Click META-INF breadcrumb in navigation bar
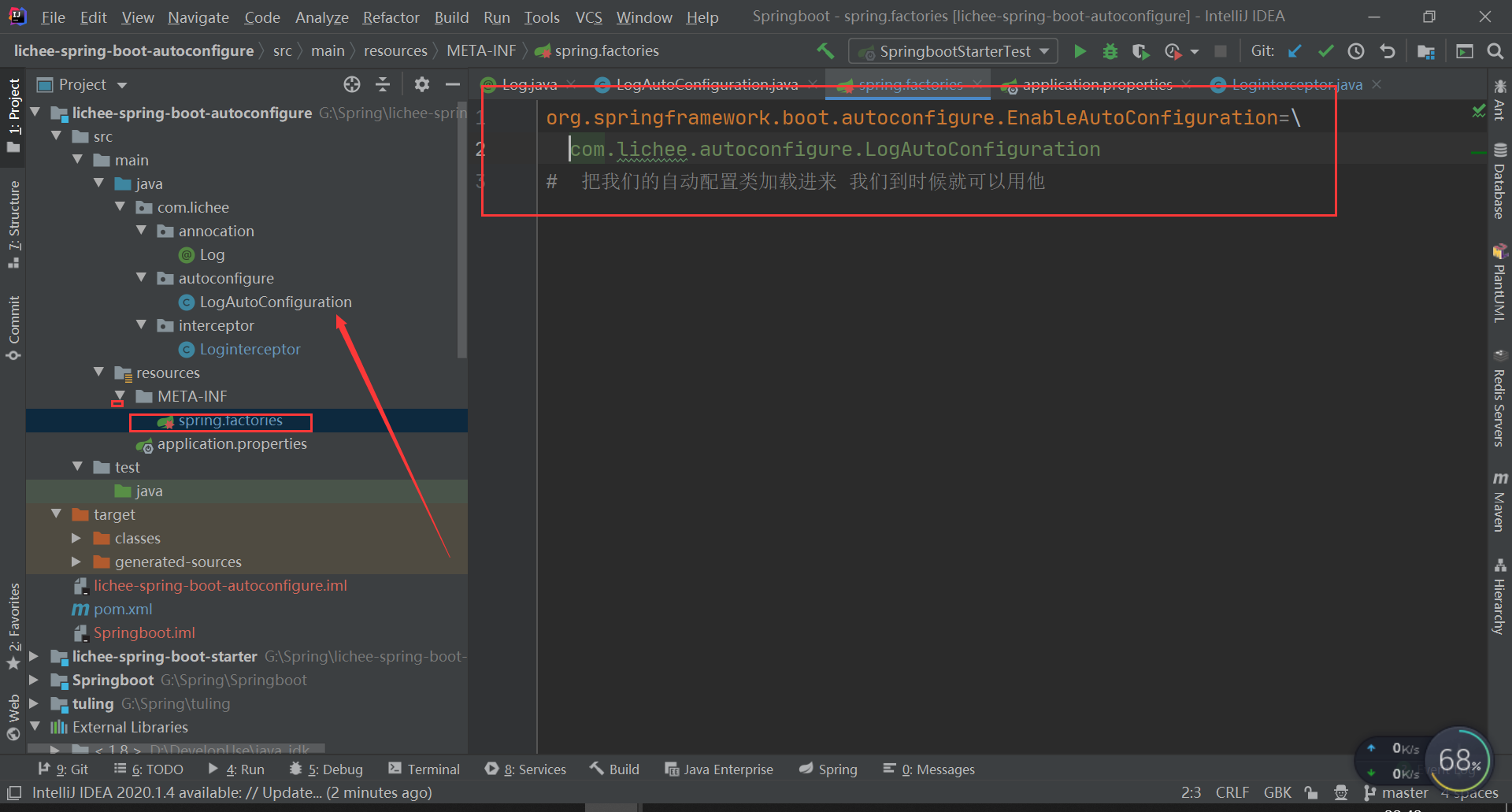The width and height of the screenshot is (1512, 812). click(x=481, y=50)
